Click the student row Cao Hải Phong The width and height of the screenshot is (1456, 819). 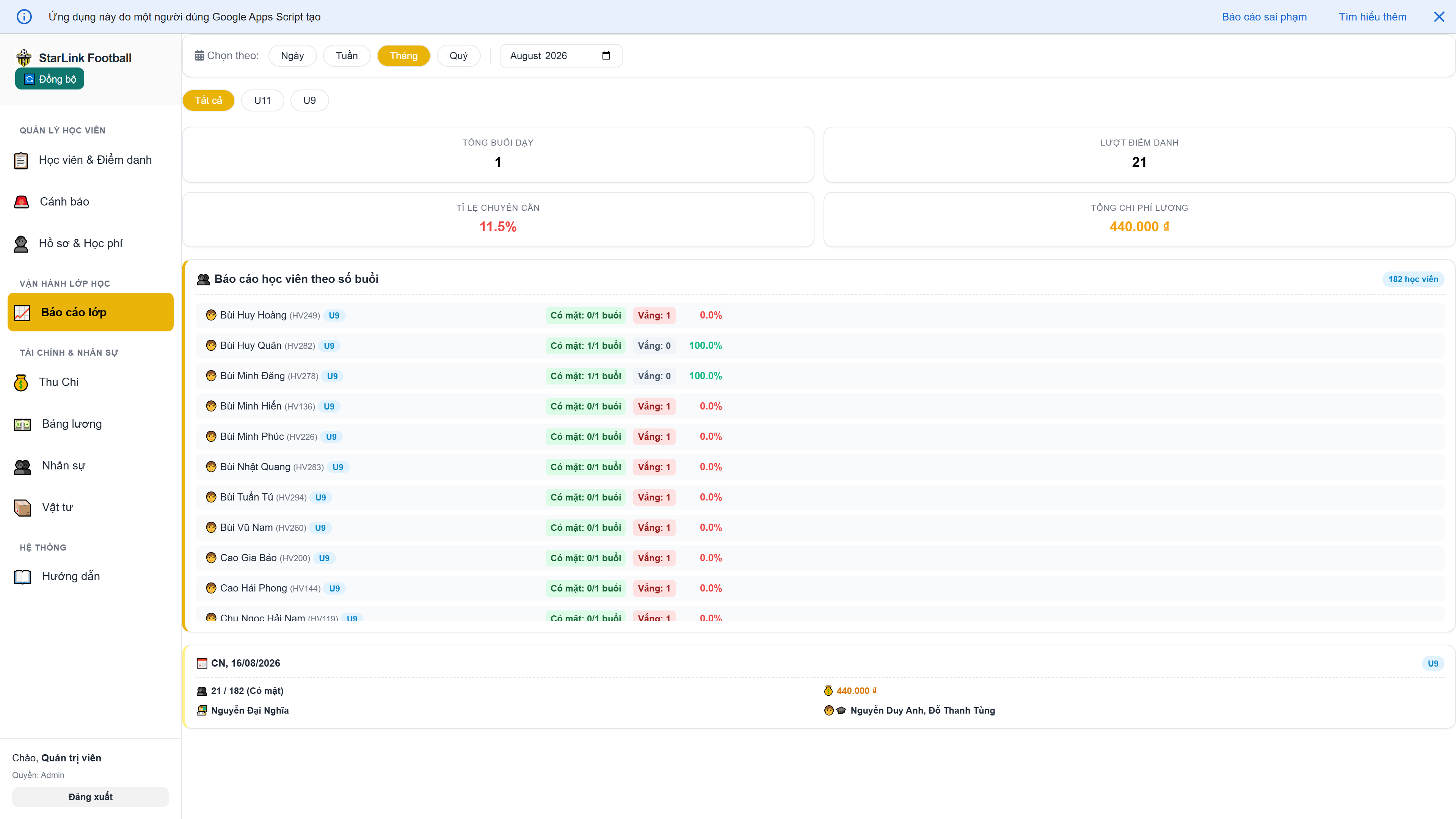[819, 588]
